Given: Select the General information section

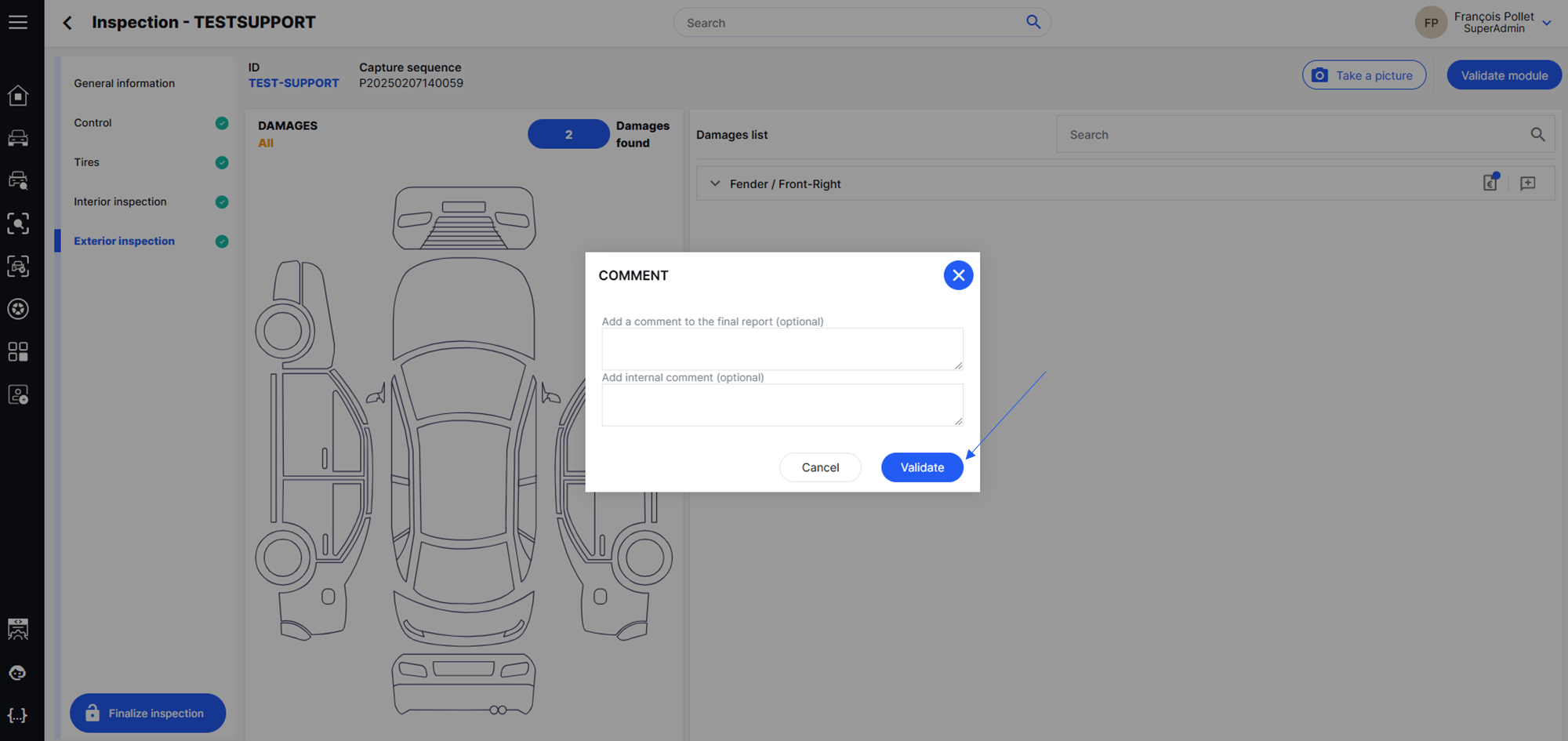Looking at the screenshot, I should [x=124, y=83].
